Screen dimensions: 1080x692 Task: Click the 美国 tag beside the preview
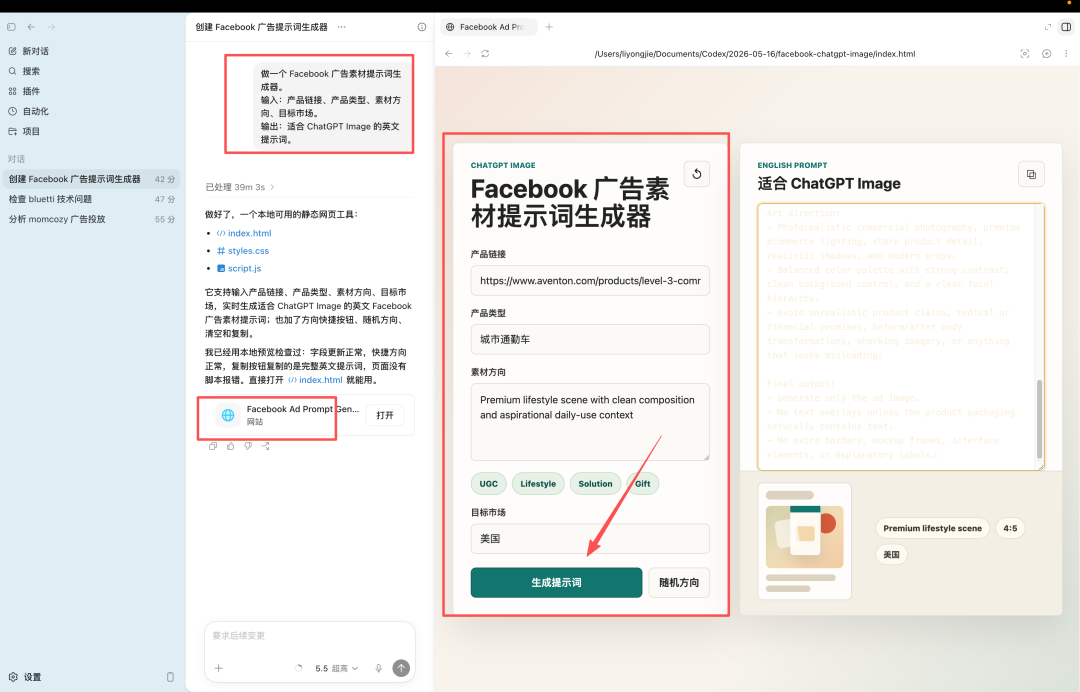[891, 554]
